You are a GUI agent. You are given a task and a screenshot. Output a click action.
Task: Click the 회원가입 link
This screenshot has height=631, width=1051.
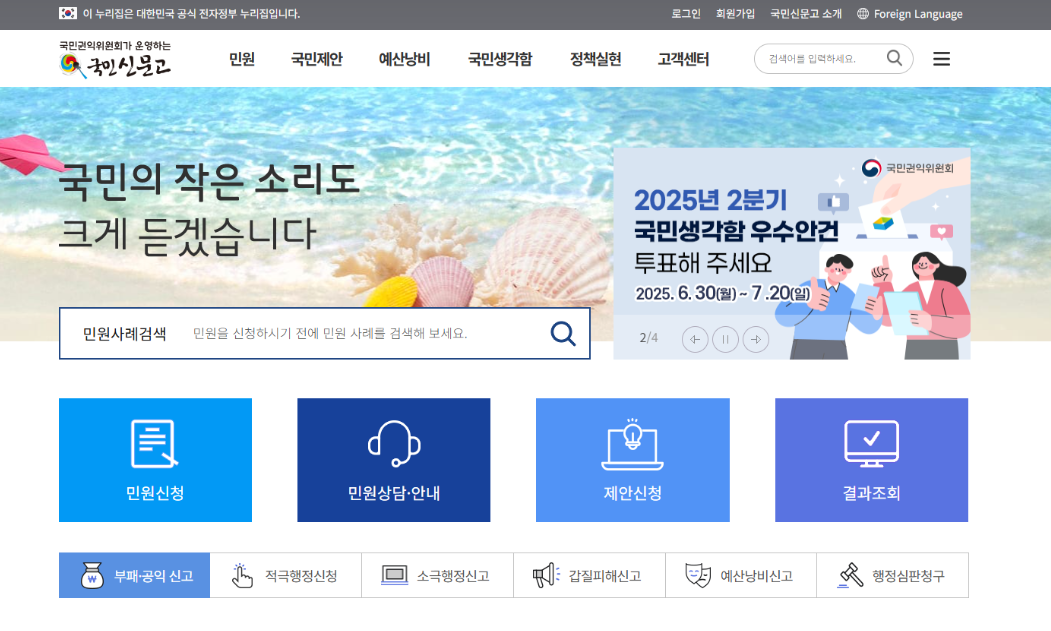pyautogui.click(x=735, y=14)
